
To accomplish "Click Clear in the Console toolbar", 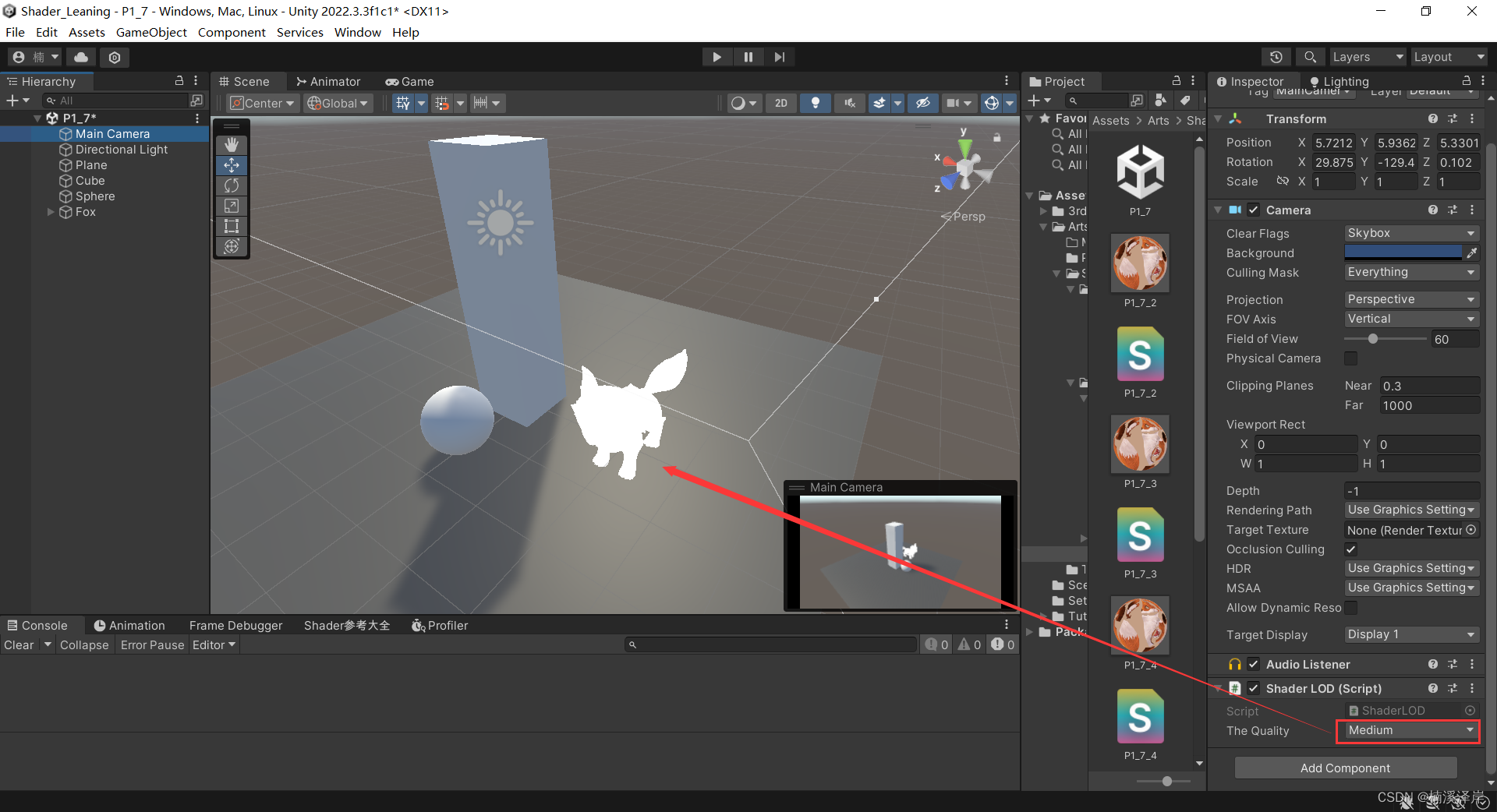I will click(18, 644).
